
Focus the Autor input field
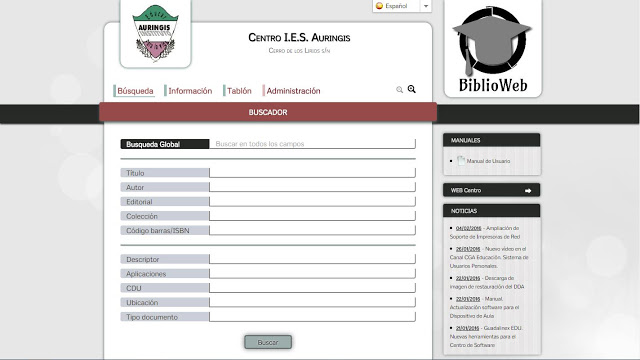click(312, 187)
